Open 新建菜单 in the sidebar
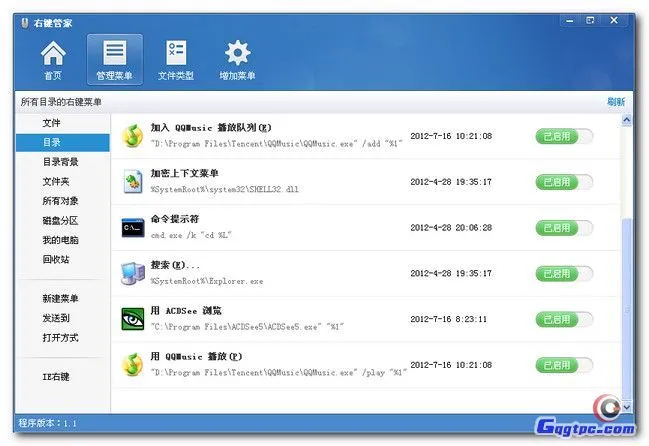The height and width of the screenshot is (446, 649). pyautogui.click(x=60, y=298)
